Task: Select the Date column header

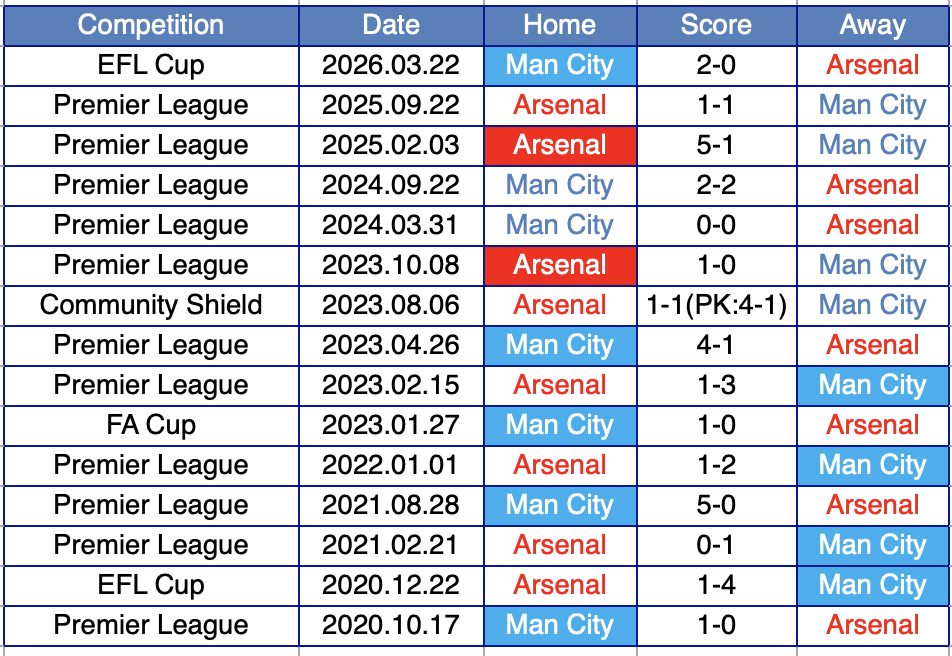Action: pyautogui.click(x=391, y=25)
